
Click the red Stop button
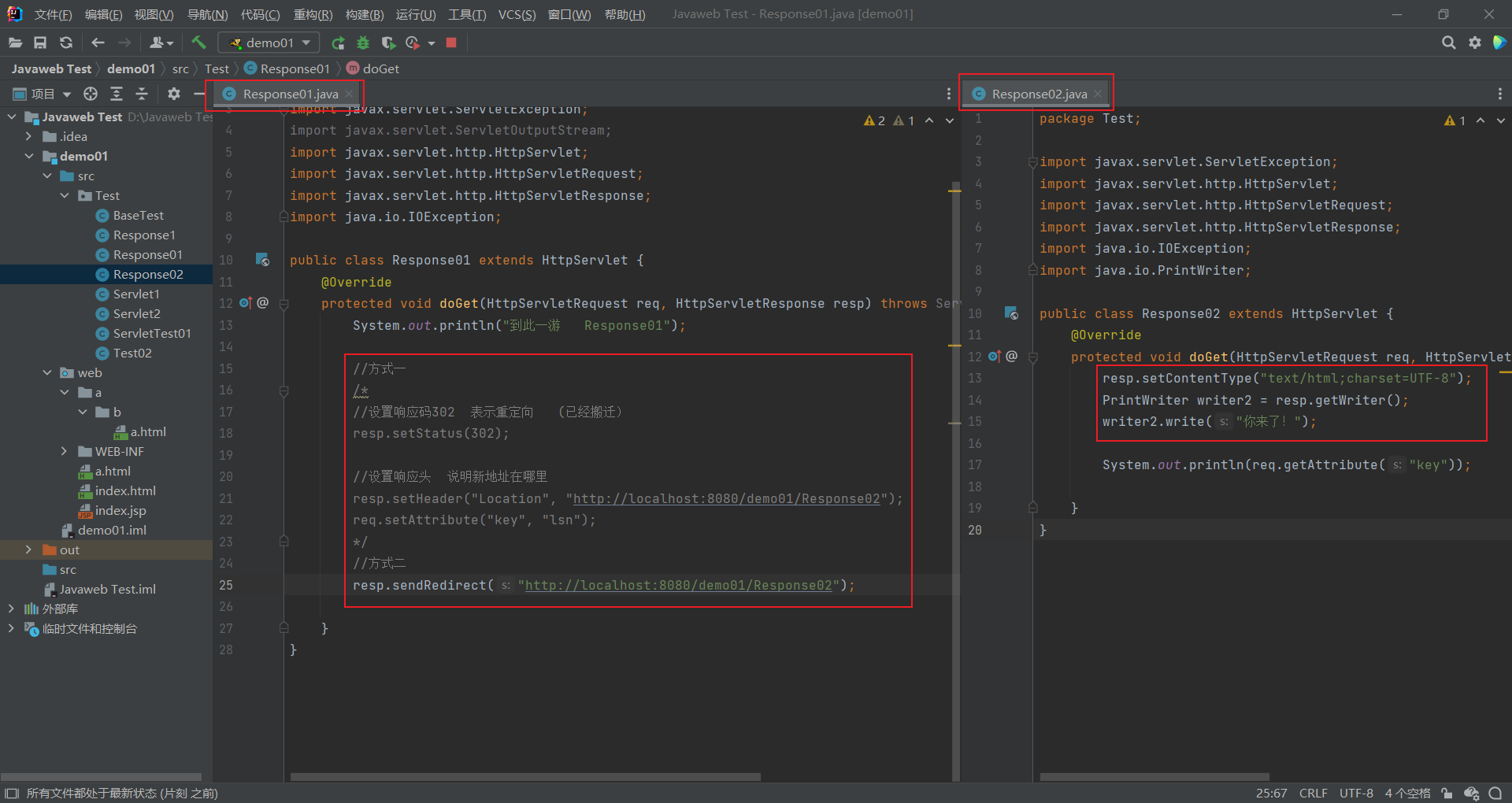point(451,43)
